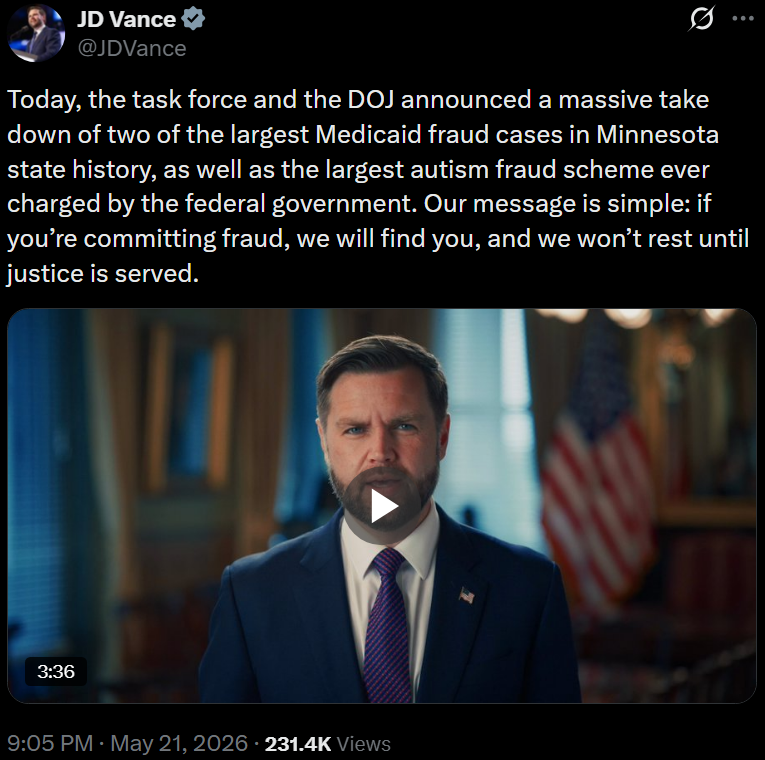Open the three-dot more options menu

pos(743,19)
